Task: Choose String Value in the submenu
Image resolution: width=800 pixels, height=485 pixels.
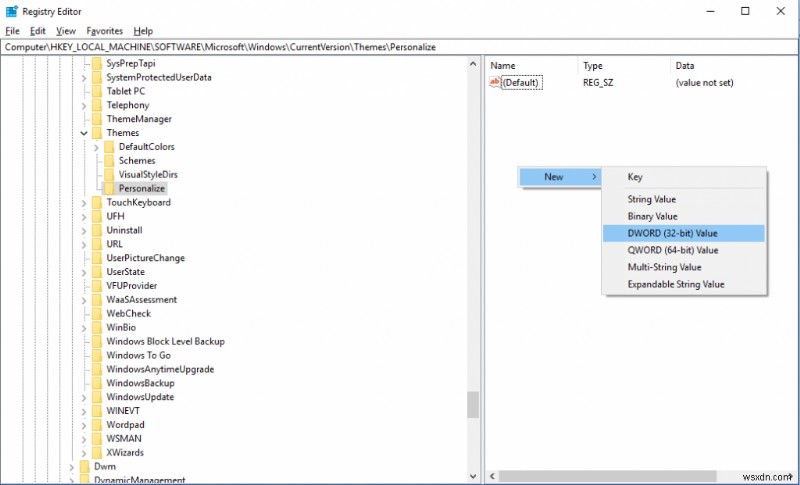Action: (x=684, y=199)
